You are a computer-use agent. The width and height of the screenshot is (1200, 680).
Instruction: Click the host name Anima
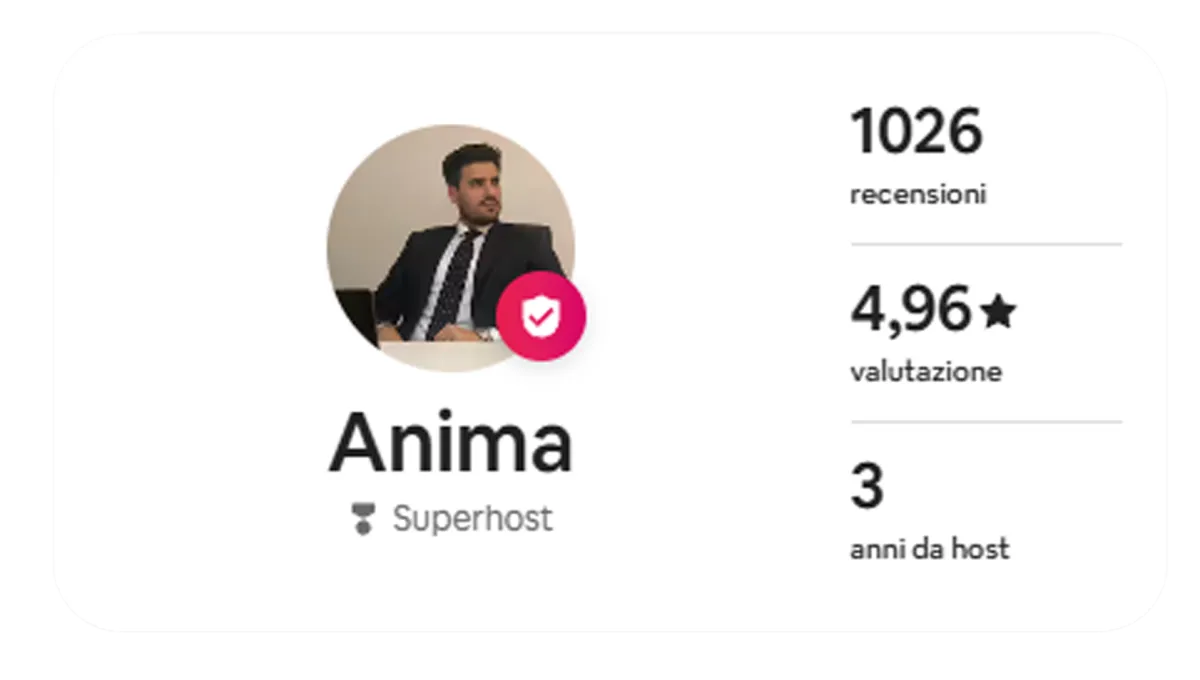pyautogui.click(x=450, y=444)
